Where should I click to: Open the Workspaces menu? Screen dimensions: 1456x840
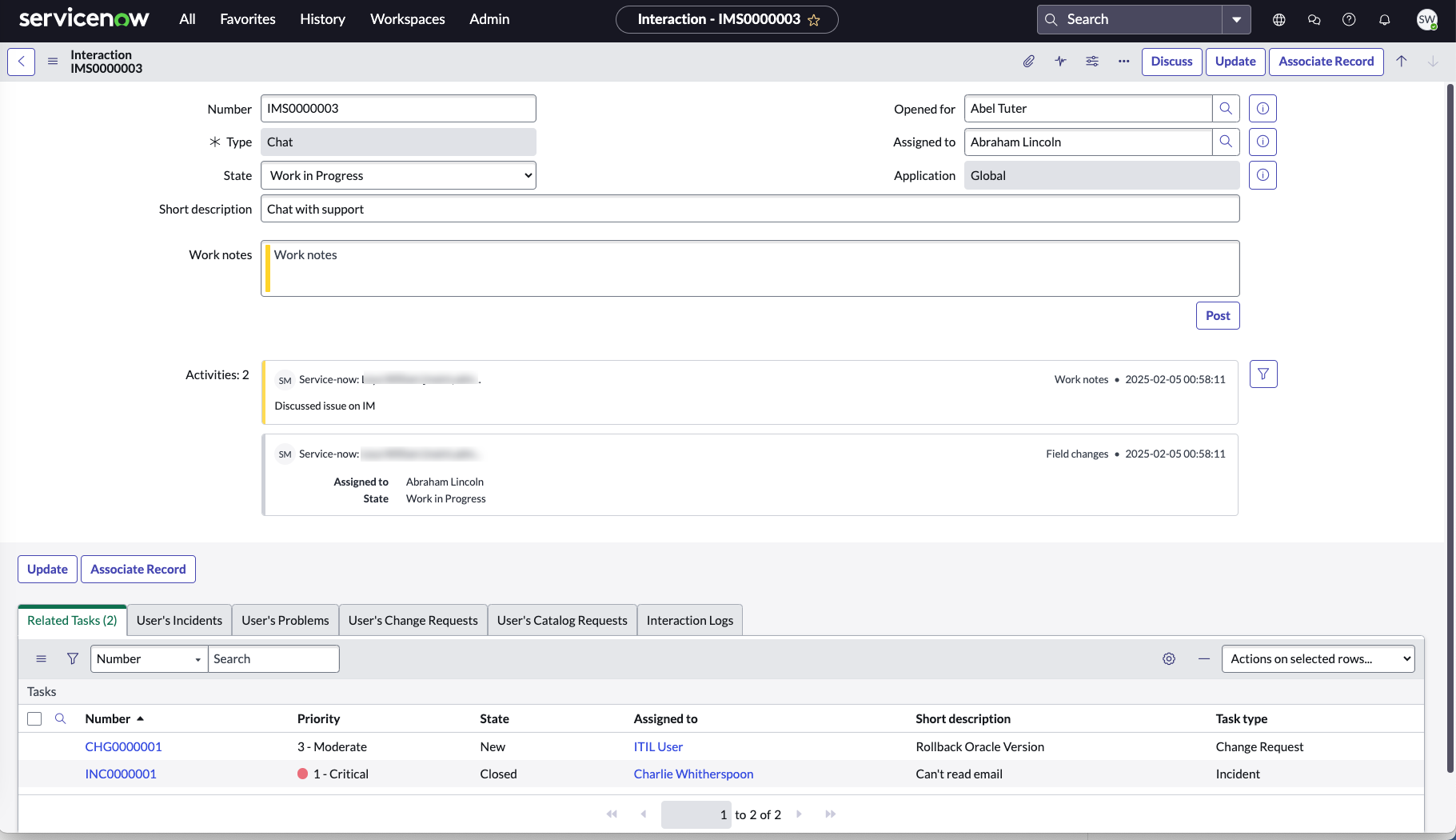[x=407, y=20]
